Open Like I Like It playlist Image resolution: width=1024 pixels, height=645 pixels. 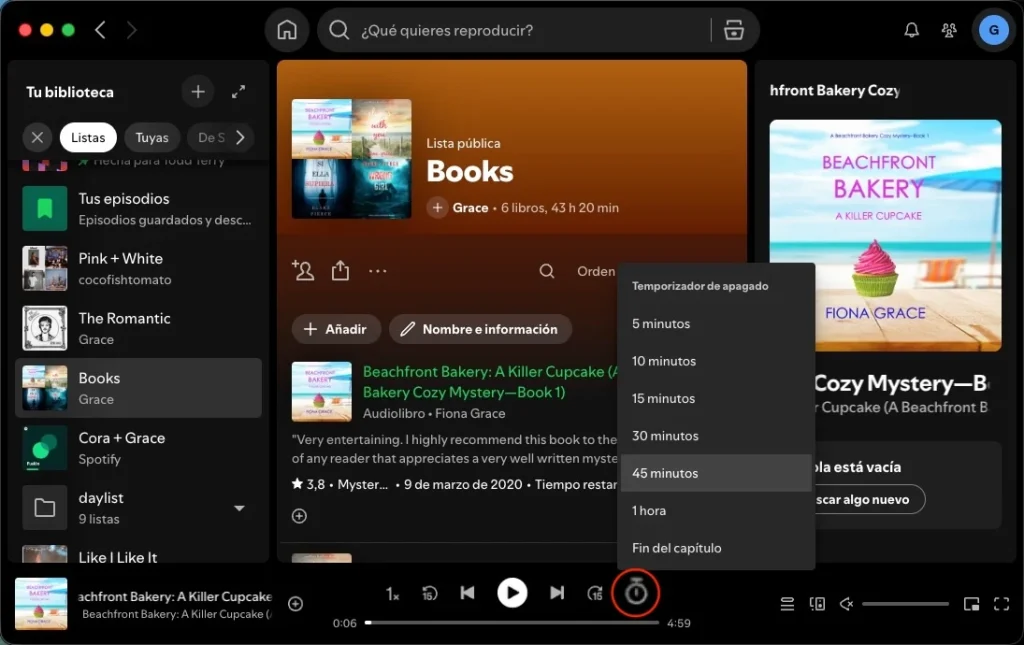[x=138, y=554]
